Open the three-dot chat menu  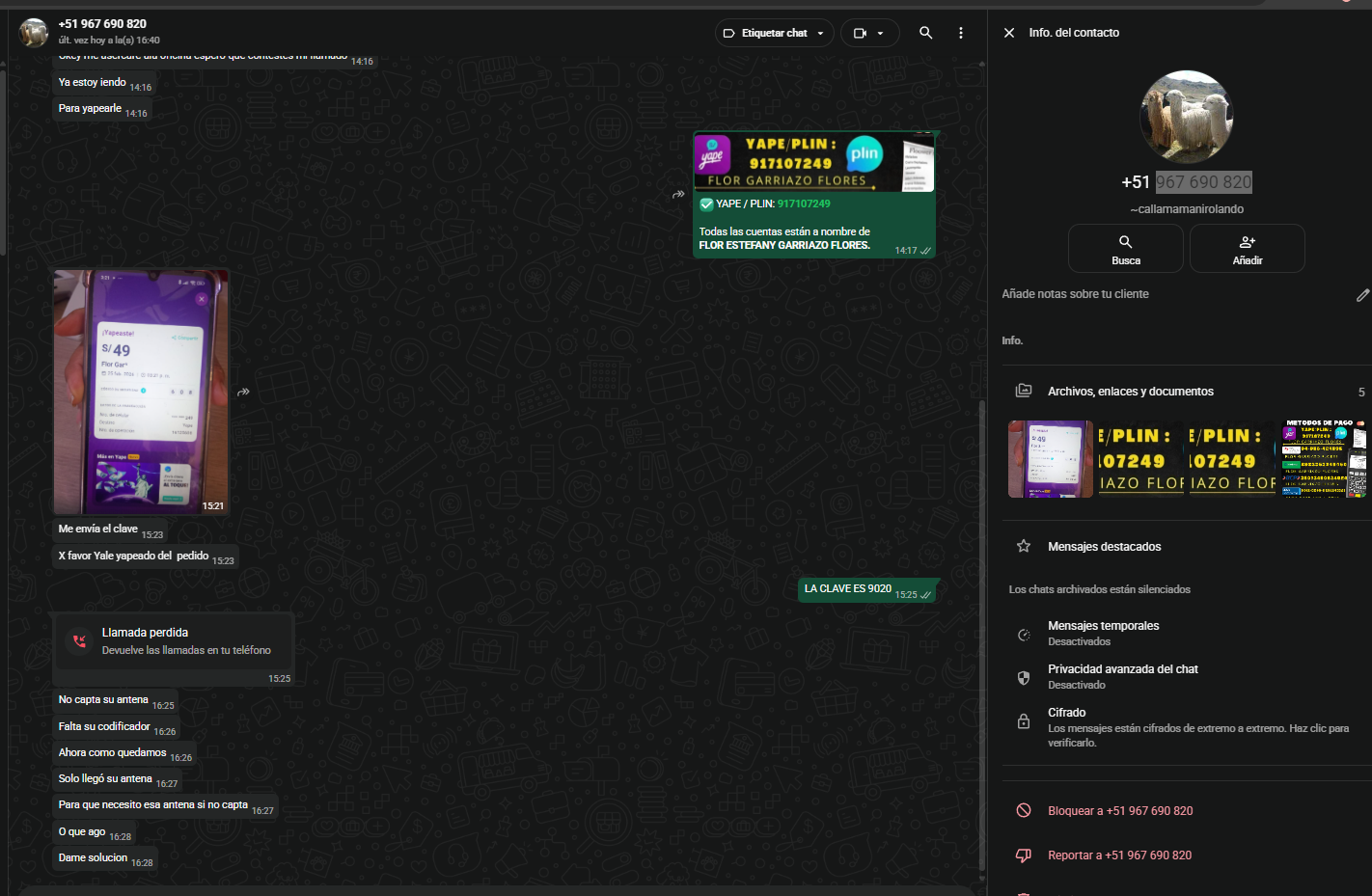[960, 33]
